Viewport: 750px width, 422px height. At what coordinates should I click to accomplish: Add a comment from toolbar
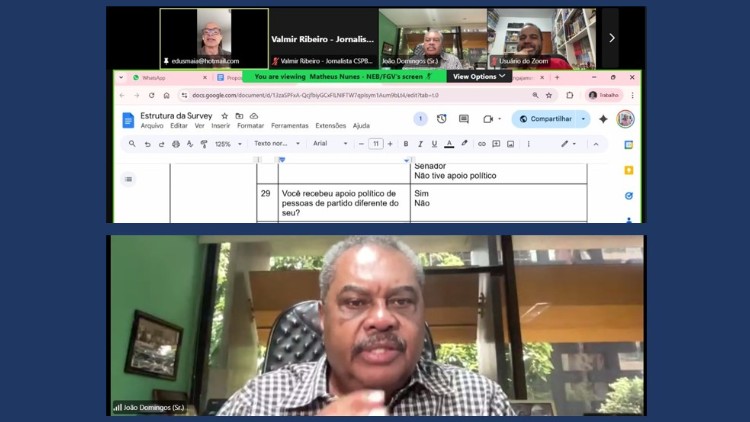click(x=496, y=144)
